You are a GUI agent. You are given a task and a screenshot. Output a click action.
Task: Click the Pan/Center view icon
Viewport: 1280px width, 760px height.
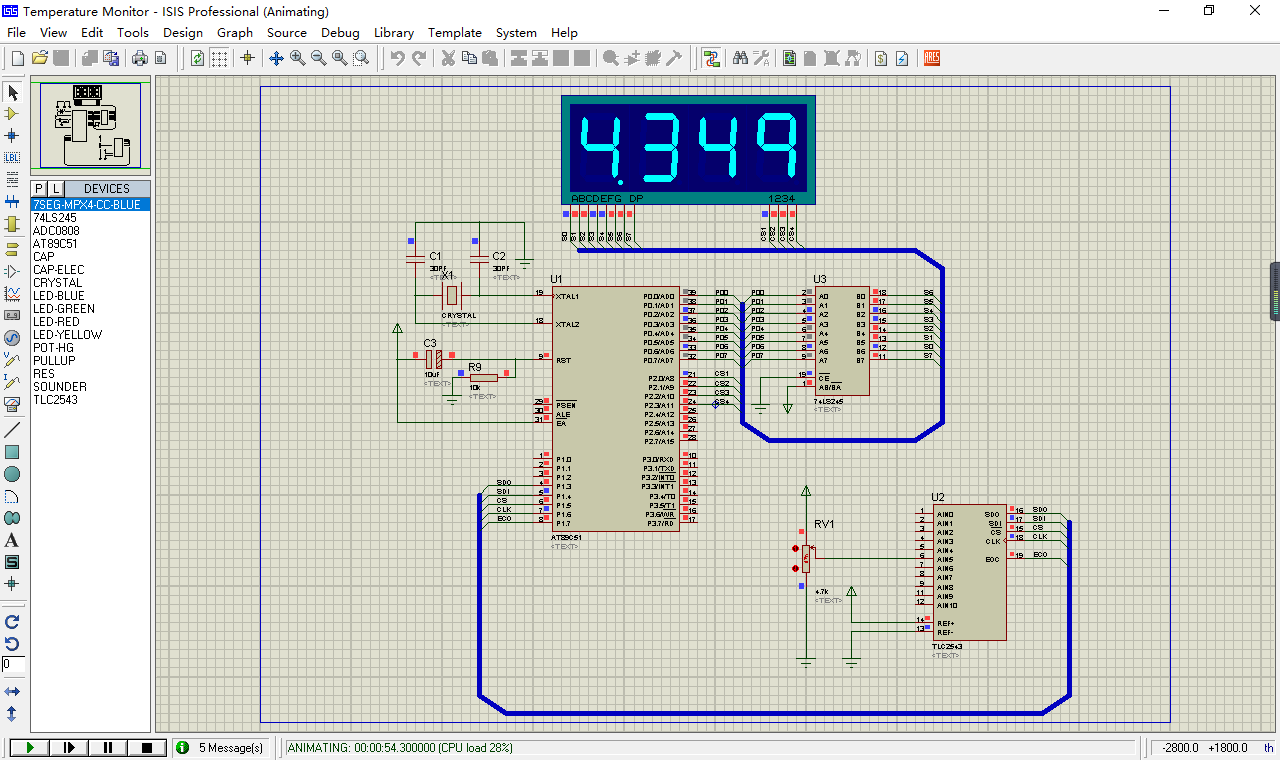277,58
